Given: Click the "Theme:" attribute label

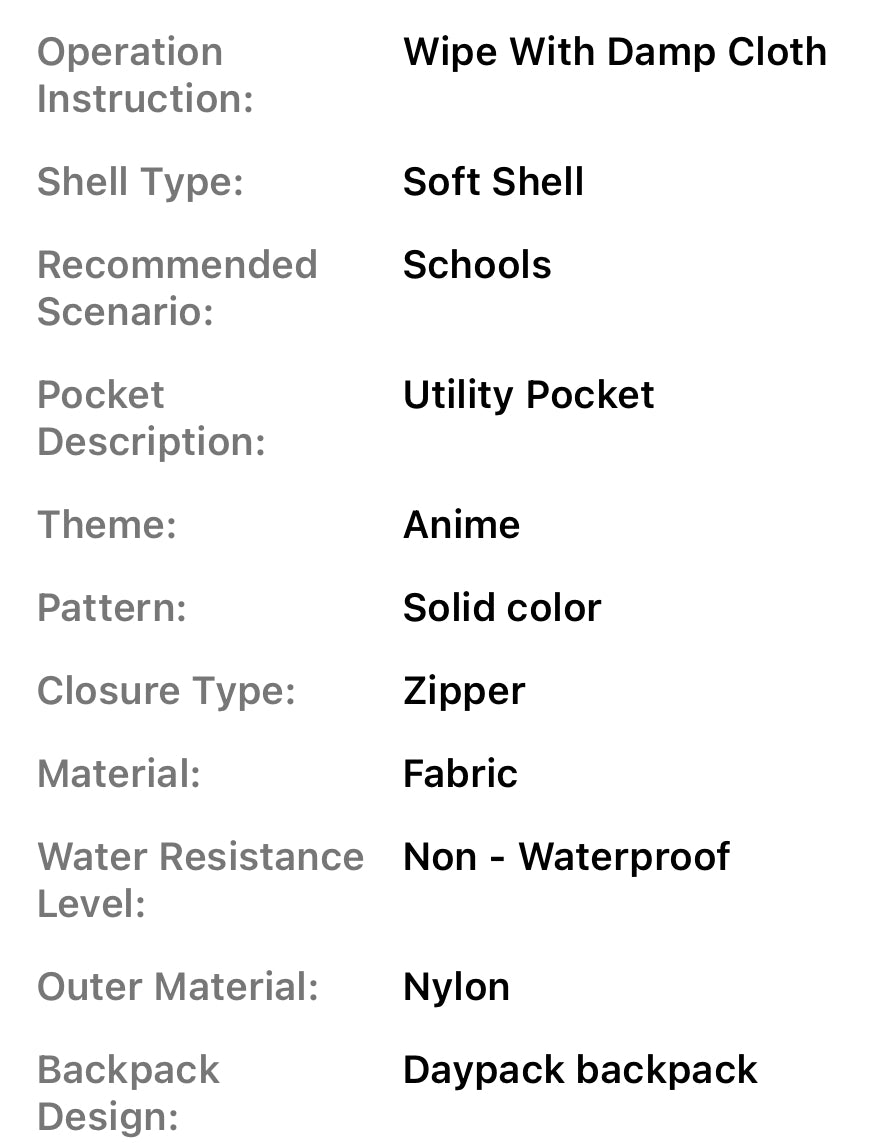Looking at the screenshot, I should point(106,525).
